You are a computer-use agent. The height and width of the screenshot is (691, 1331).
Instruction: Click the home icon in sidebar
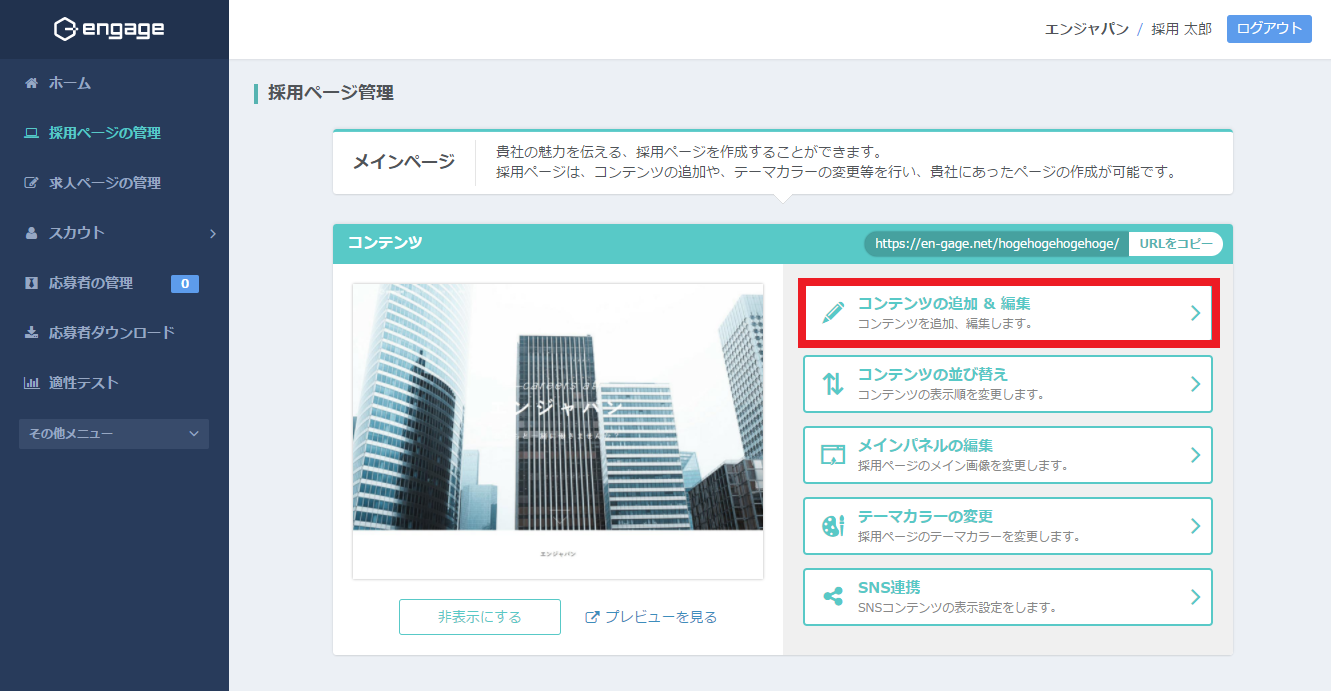click(x=31, y=83)
